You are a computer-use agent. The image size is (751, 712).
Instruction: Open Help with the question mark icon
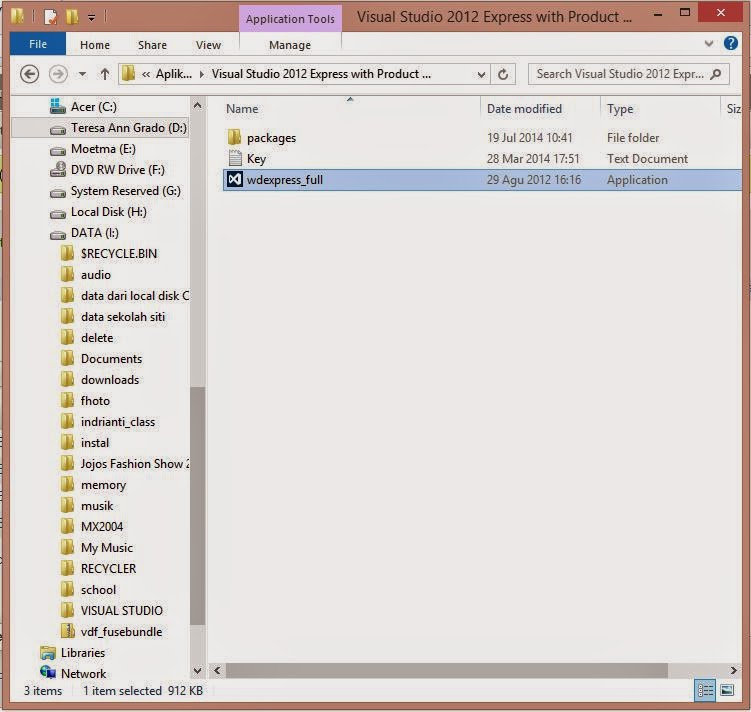(x=730, y=44)
